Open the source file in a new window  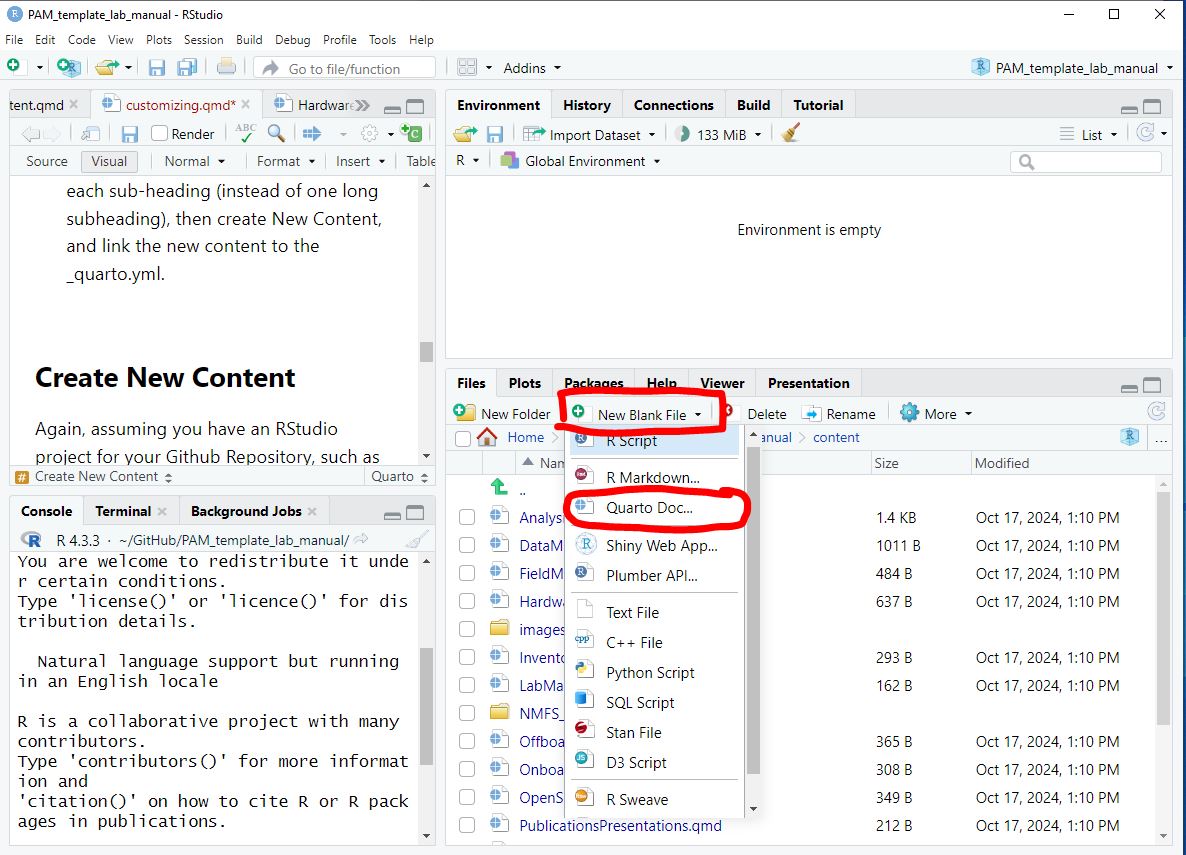[x=89, y=133]
